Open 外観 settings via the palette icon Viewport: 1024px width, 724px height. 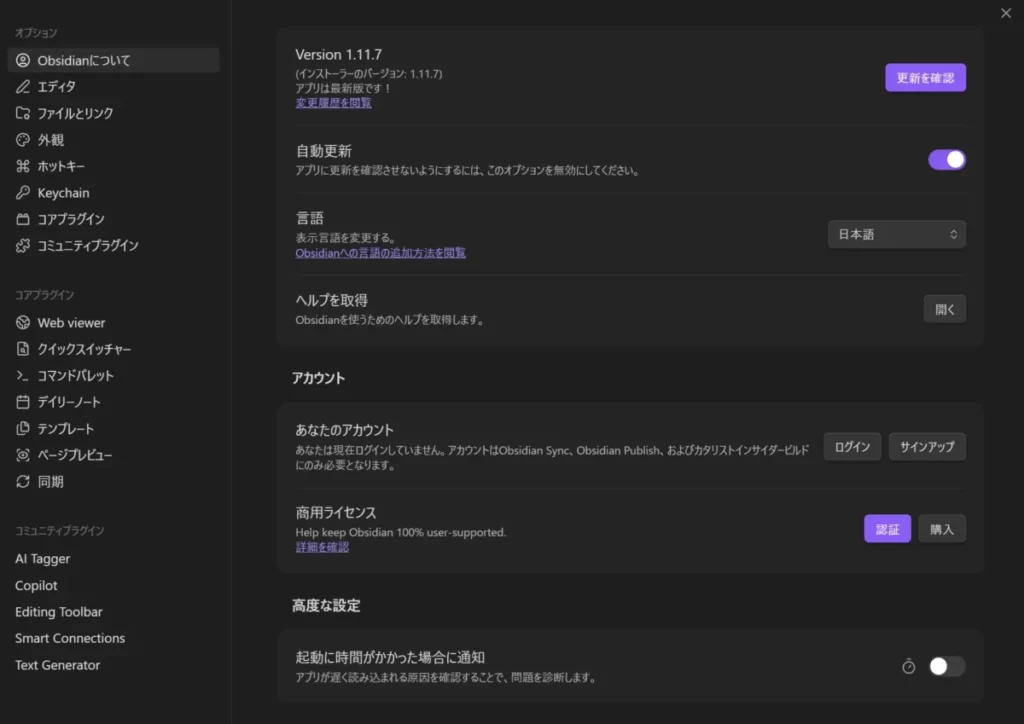tap(22, 139)
